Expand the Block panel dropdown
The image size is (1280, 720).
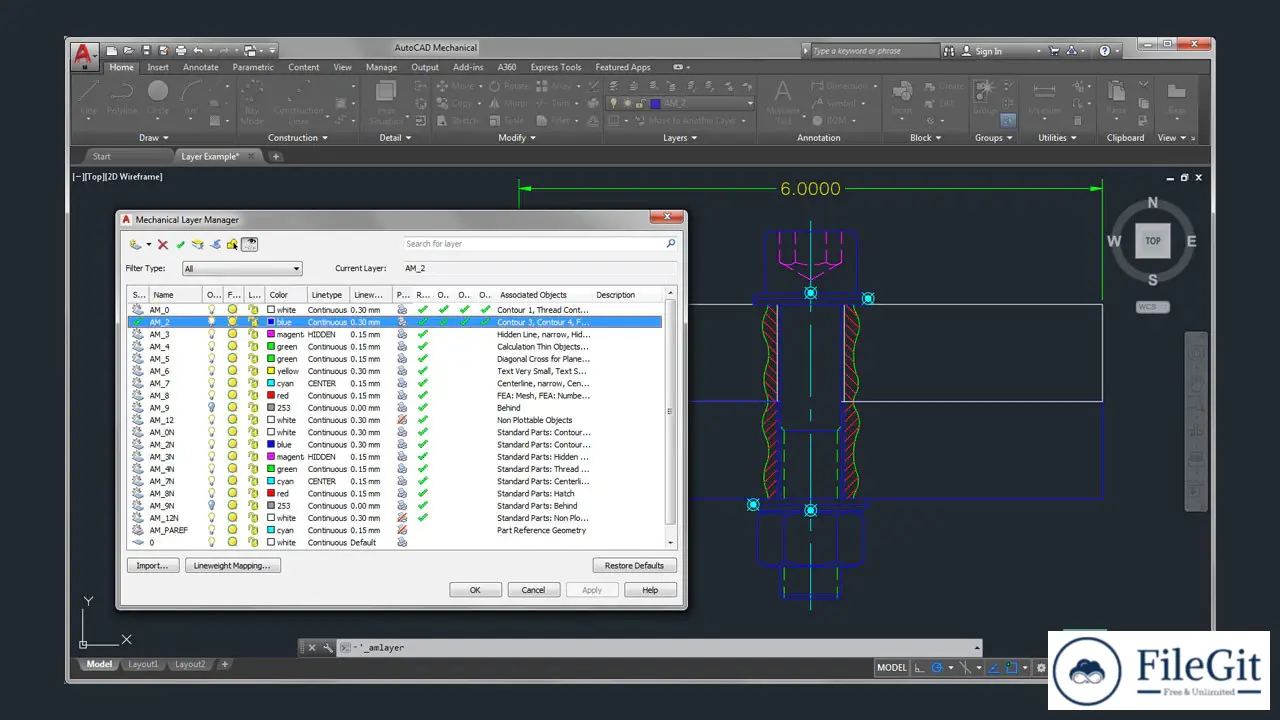(x=926, y=138)
